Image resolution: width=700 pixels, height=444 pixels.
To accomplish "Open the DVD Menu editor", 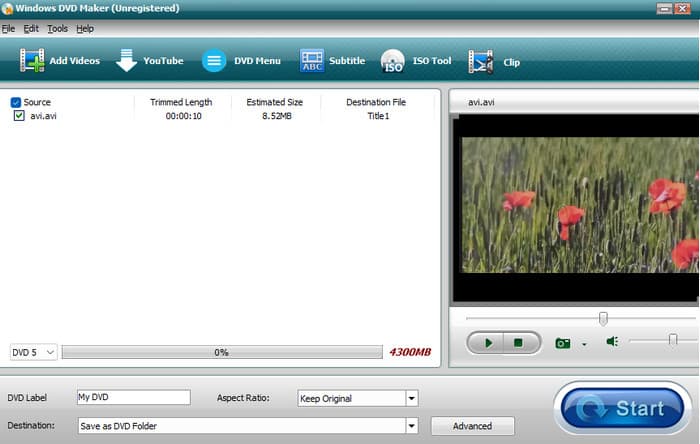I will 214,61.
